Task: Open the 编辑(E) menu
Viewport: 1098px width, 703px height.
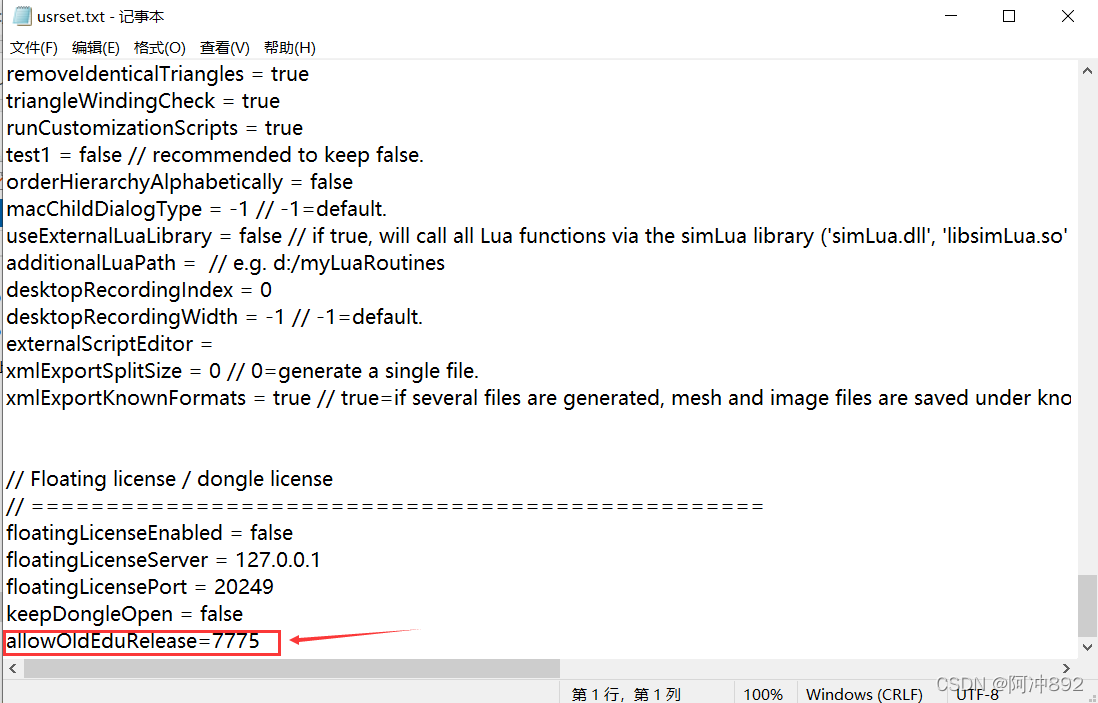Action: point(96,48)
